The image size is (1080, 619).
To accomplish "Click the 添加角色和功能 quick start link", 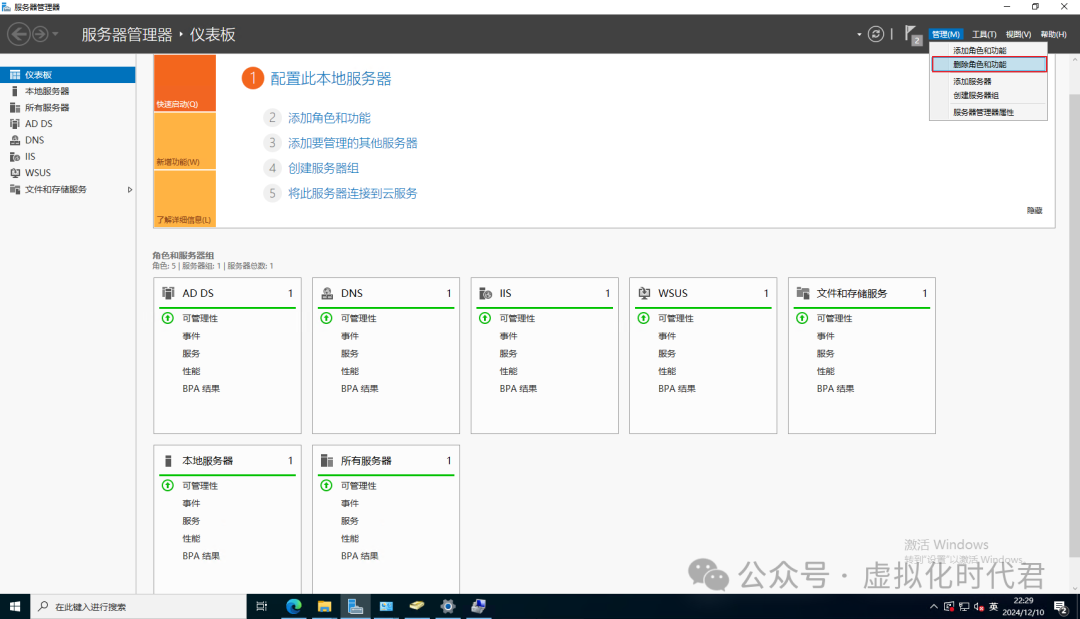I will 330,117.
